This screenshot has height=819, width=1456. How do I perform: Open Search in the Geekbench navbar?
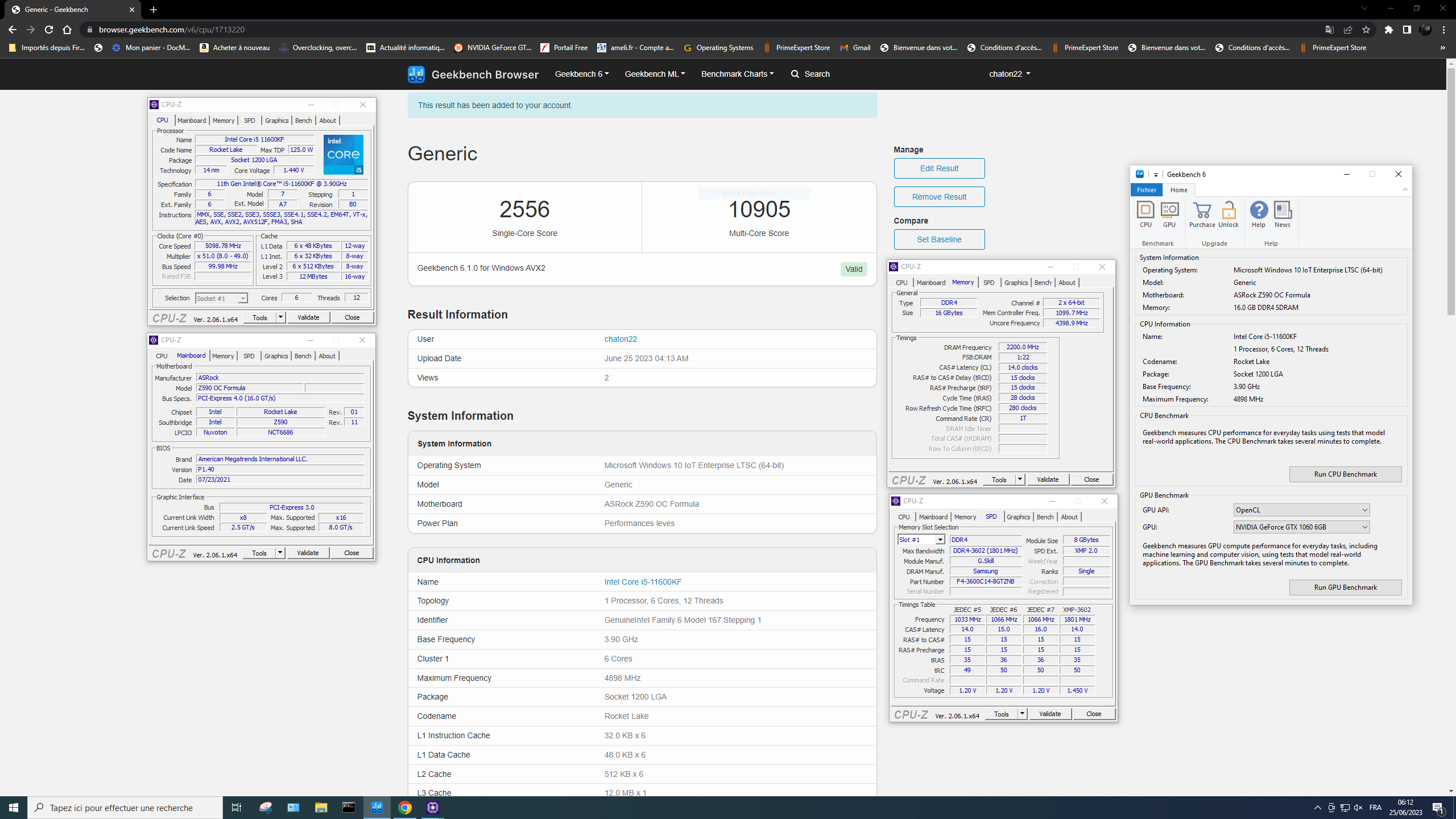coord(810,74)
